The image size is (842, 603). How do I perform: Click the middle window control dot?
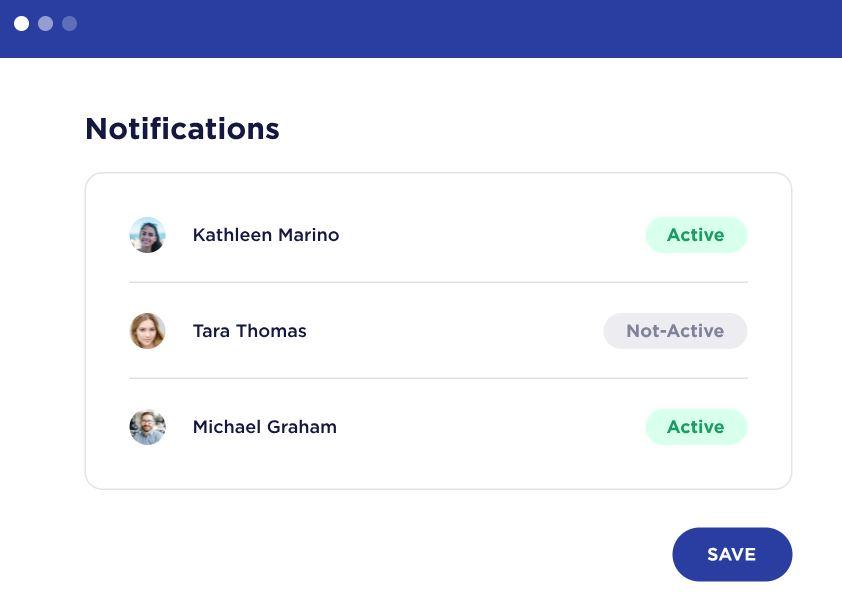pos(45,24)
